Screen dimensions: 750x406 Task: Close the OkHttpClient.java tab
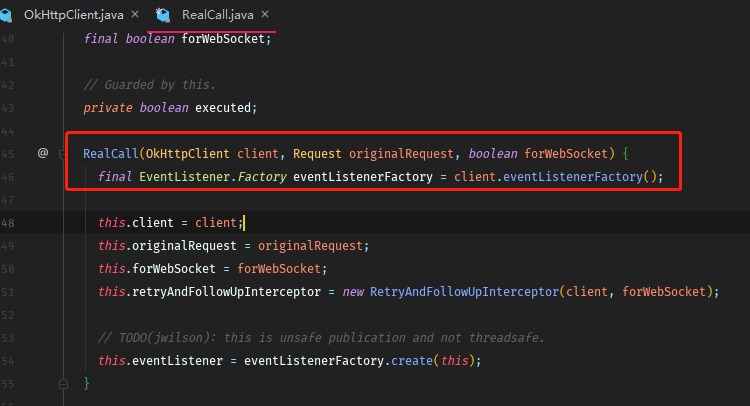[x=135, y=14]
